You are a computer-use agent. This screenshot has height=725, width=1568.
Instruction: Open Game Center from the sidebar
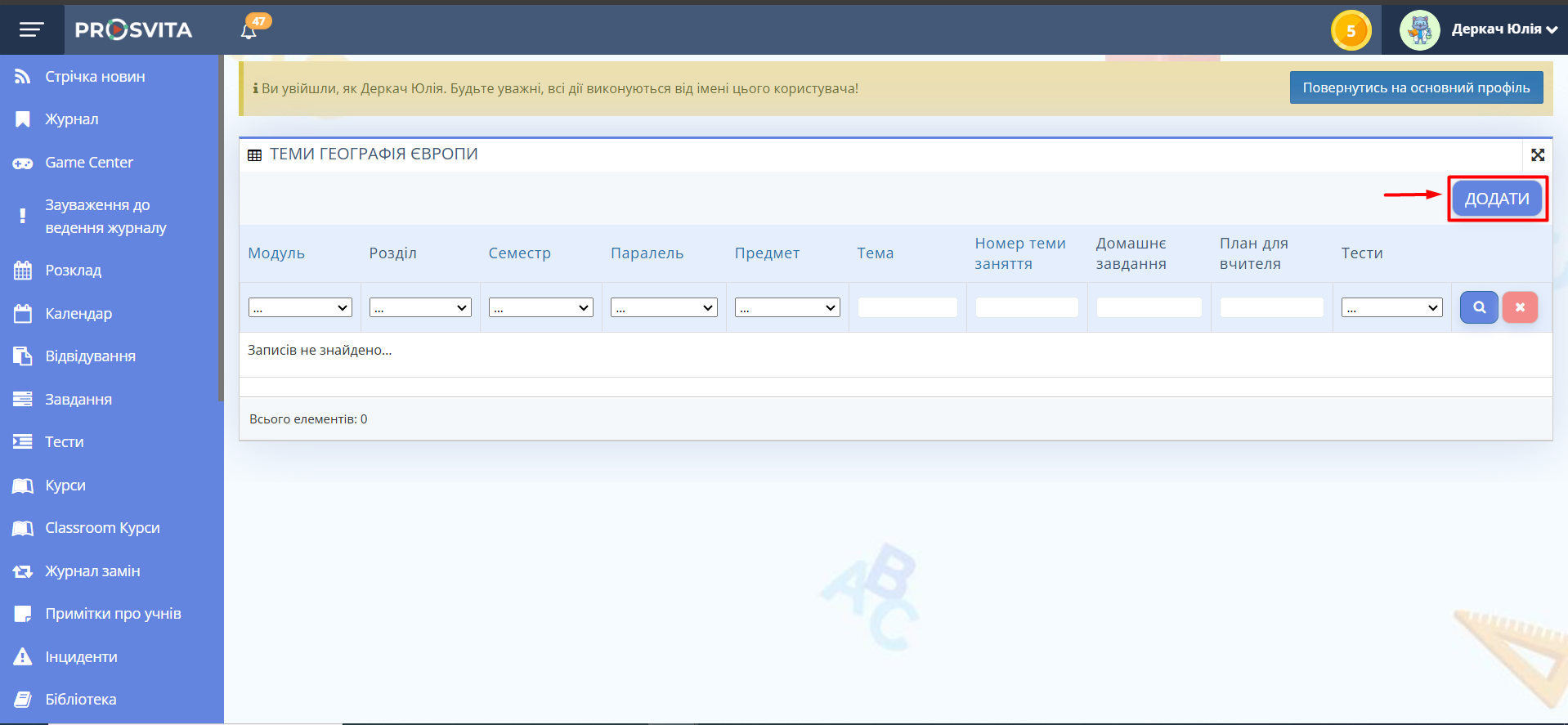pos(89,163)
